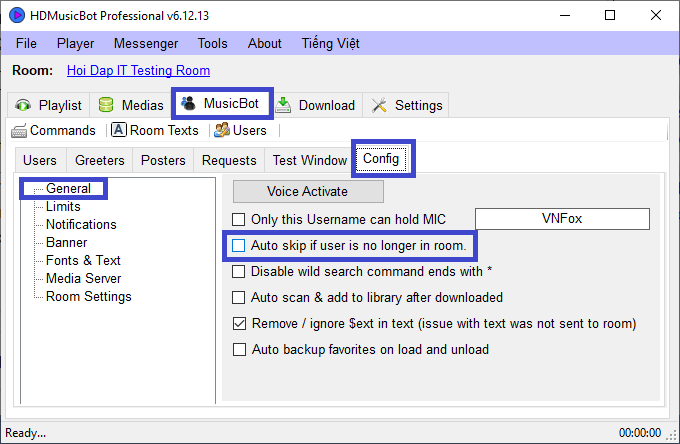The height and width of the screenshot is (444, 680).
Task: Select Limits in the config tree
Action: coord(63,206)
